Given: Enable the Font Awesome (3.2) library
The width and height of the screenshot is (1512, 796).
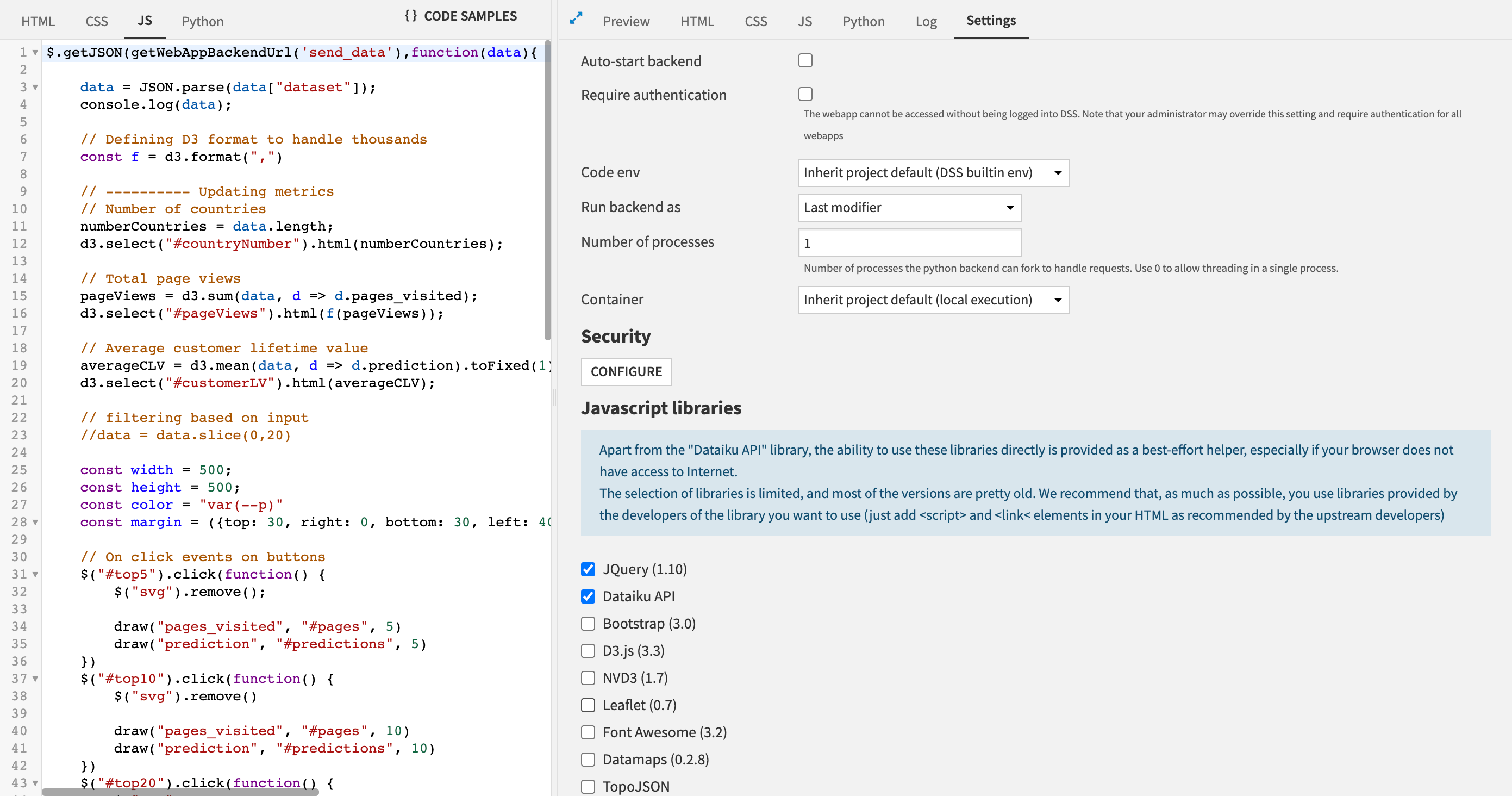Looking at the screenshot, I should pos(588,732).
